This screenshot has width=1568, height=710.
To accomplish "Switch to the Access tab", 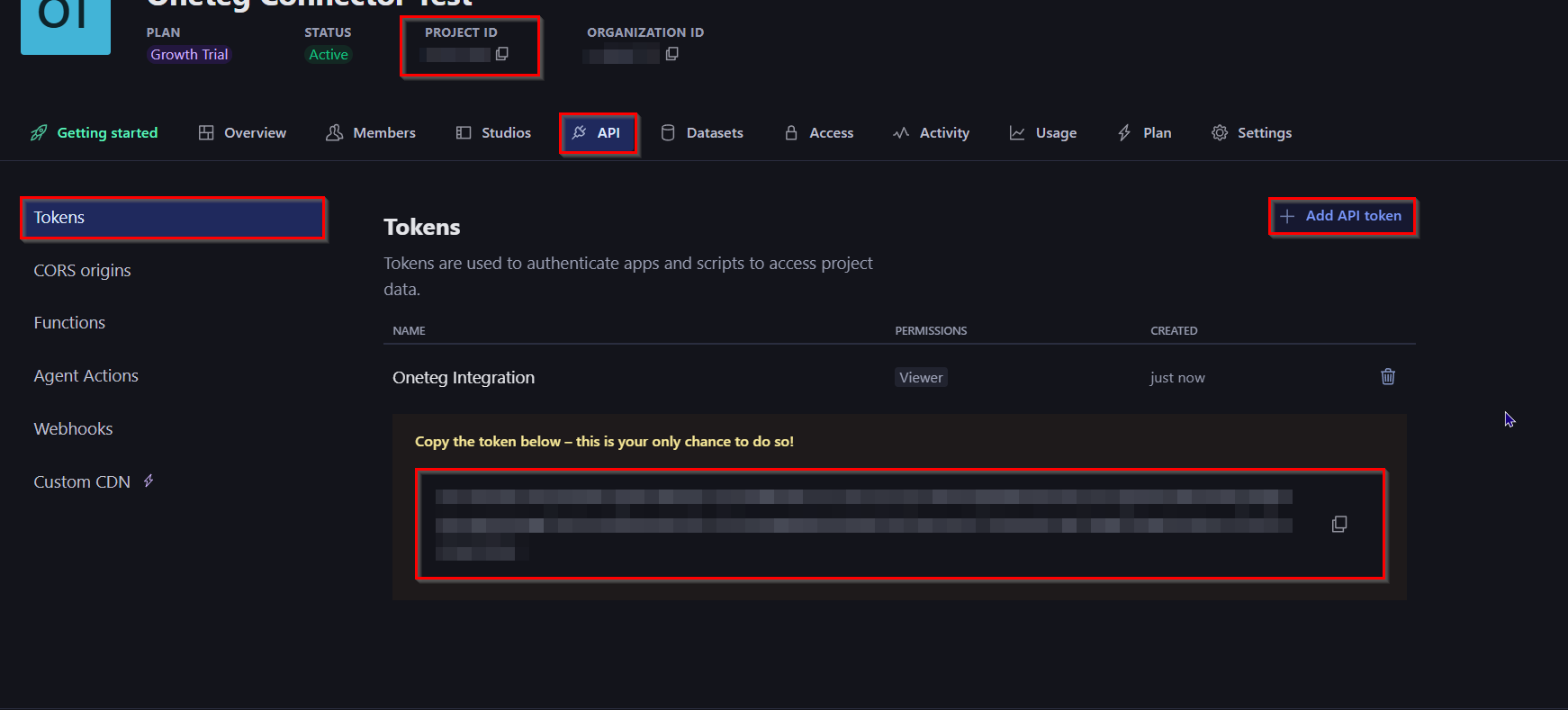I will 818,133.
